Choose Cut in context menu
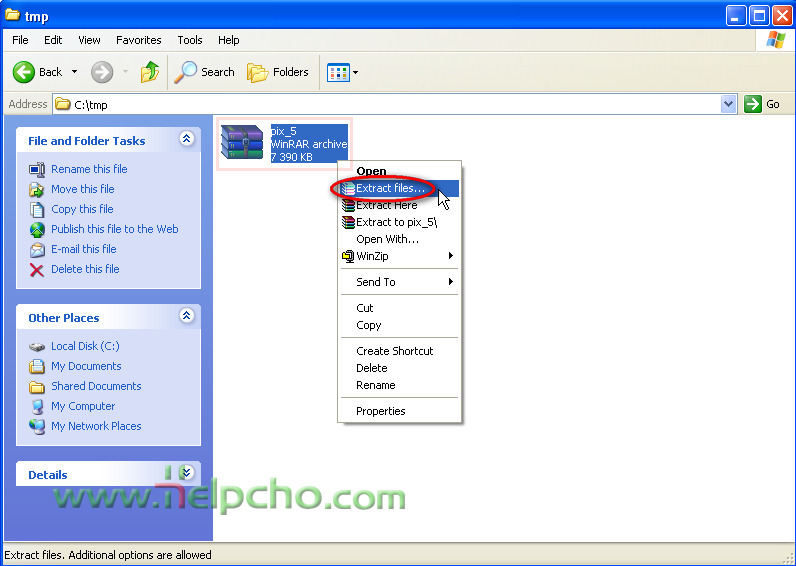This screenshot has height=566, width=796. [399, 308]
